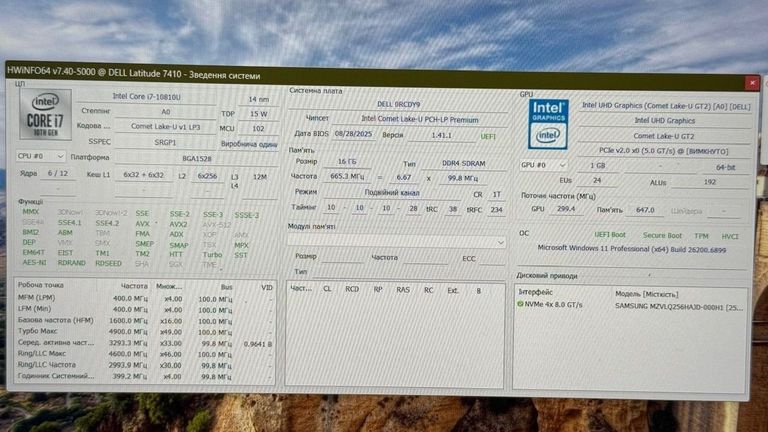Screen dimensions: 768x432
Task: Click the MCU value 102
Action: [258, 128]
